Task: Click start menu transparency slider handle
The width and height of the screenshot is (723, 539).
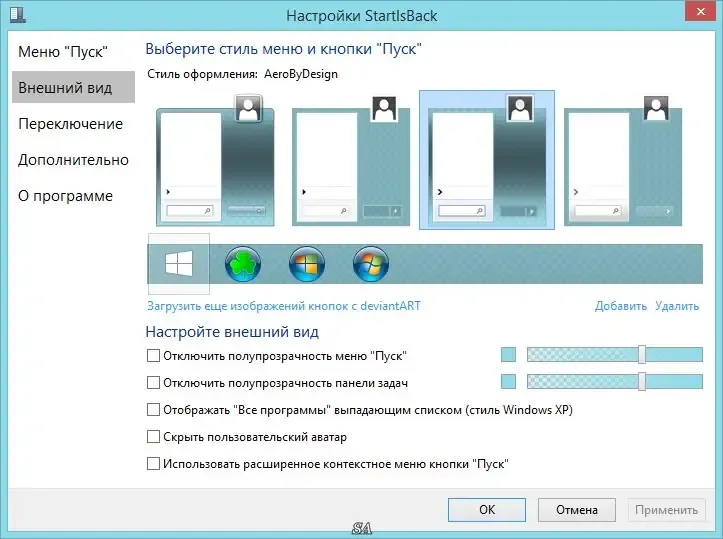Action: tap(642, 355)
